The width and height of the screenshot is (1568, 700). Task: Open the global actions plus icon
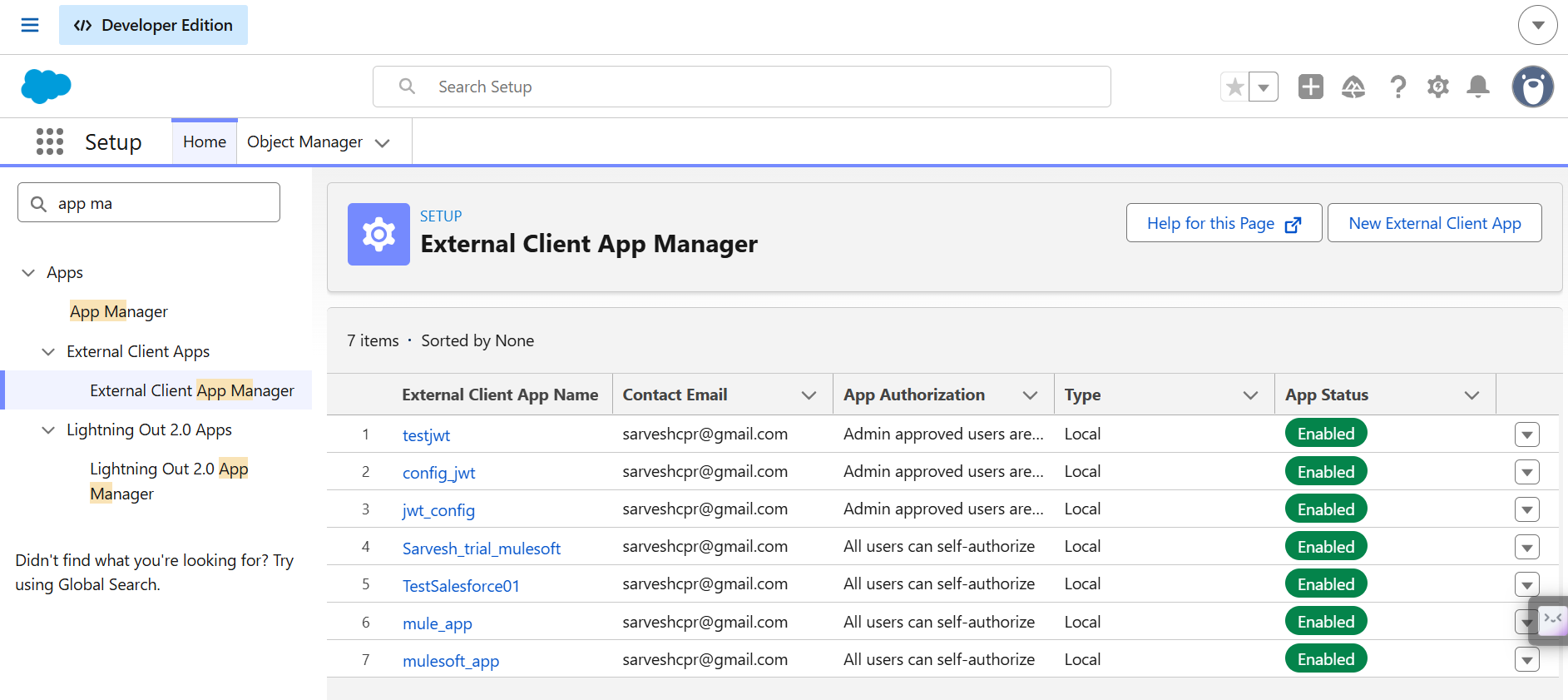(x=1310, y=87)
